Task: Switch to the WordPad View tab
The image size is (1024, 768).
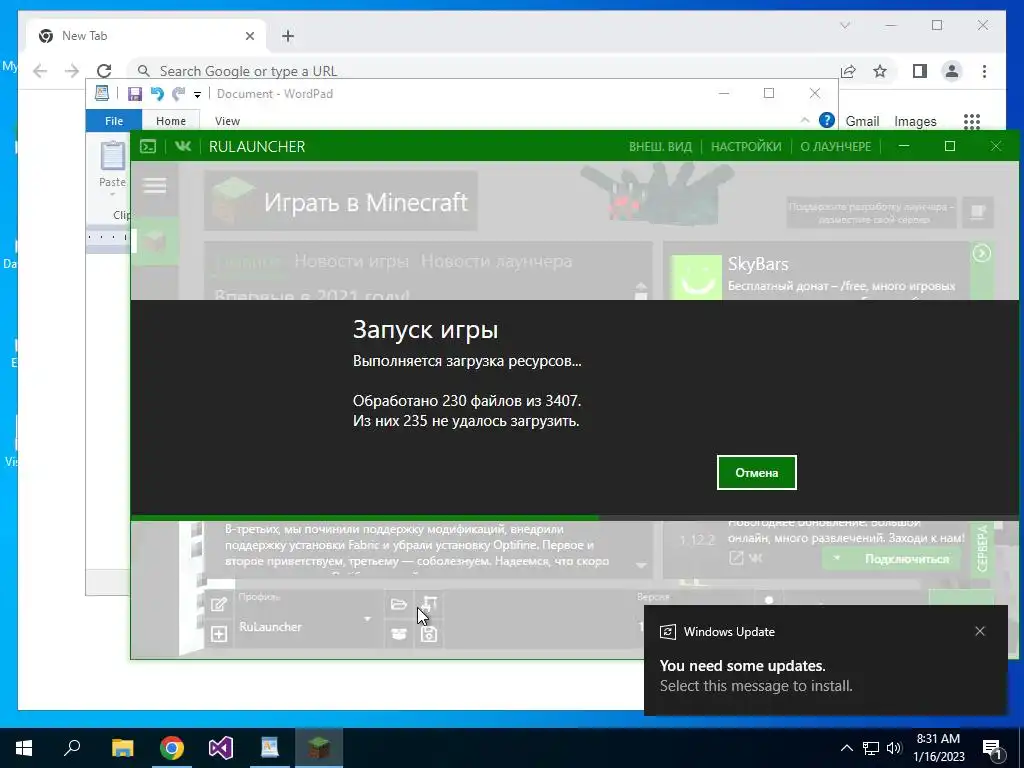Action: 227,121
